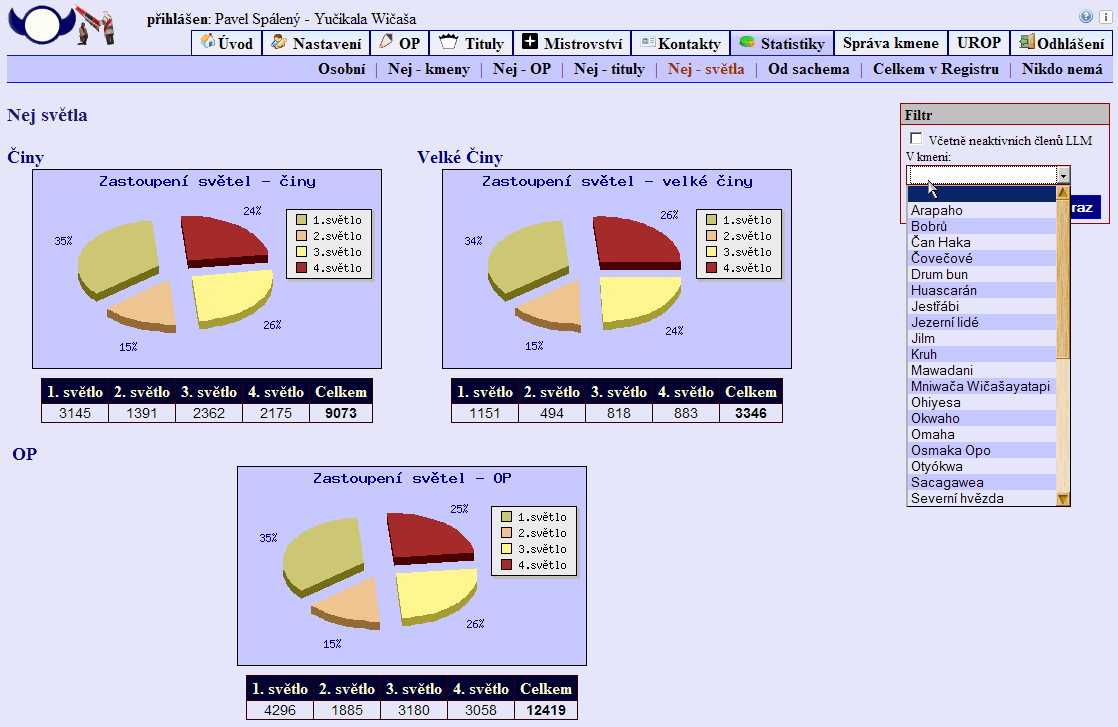
Task: Open the Úvod home tab
Action: (226, 43)
